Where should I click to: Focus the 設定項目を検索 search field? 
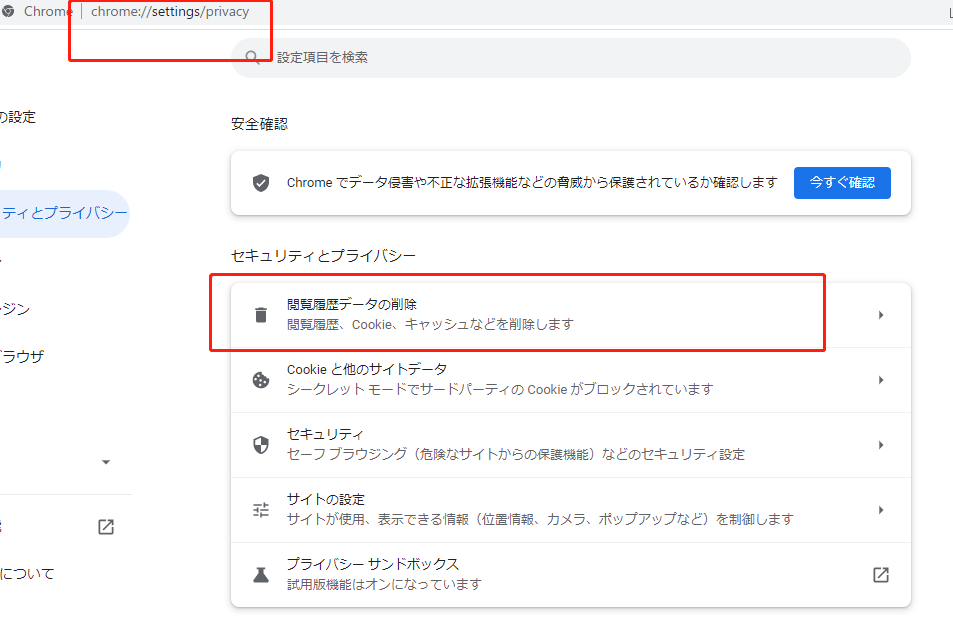pos(570,58)
